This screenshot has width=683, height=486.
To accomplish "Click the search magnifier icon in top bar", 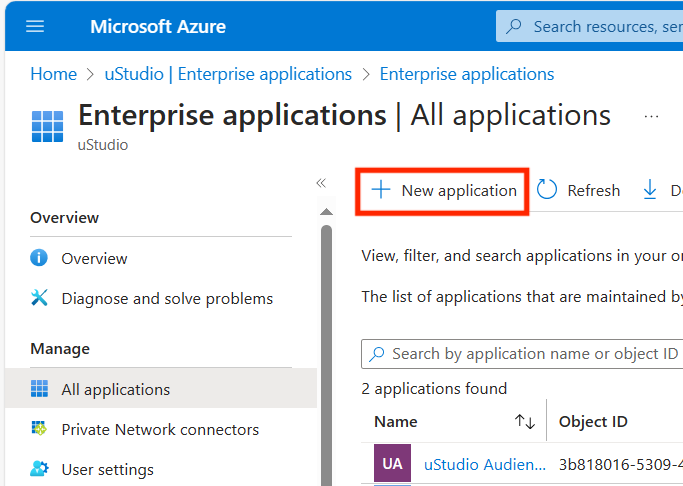I will click(x=514, y=26).
